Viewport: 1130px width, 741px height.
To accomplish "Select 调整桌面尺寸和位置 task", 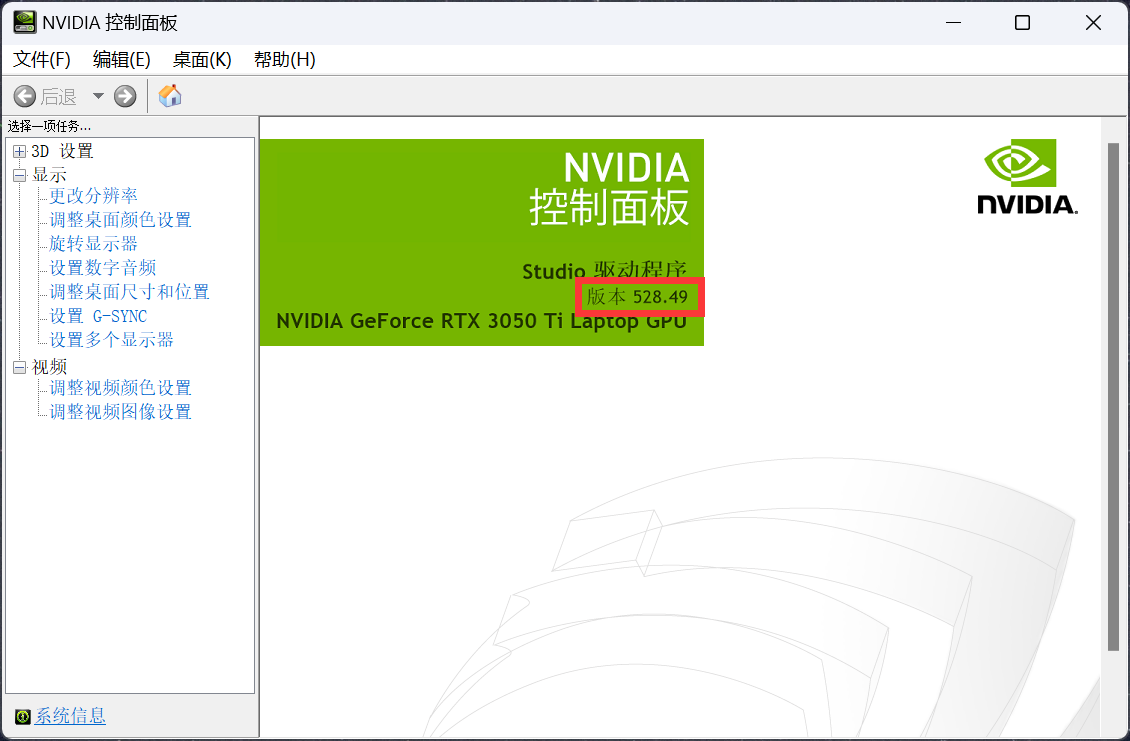I will pyautogui.click(x=130, y=292).
